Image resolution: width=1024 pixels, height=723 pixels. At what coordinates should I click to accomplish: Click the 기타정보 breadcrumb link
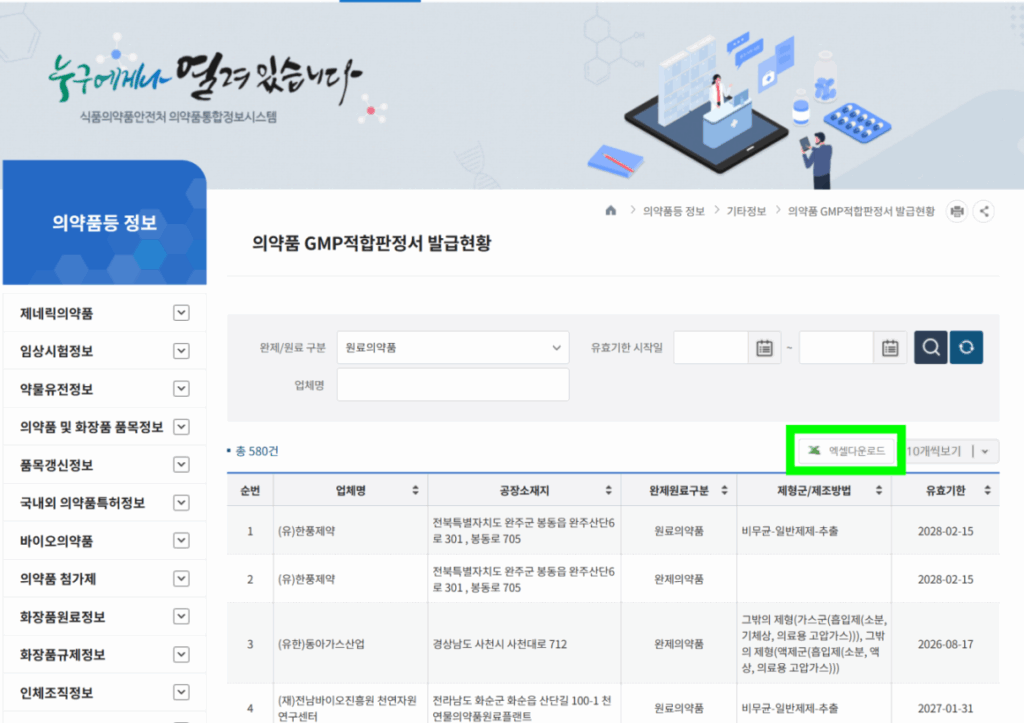(x=745, y=211)
